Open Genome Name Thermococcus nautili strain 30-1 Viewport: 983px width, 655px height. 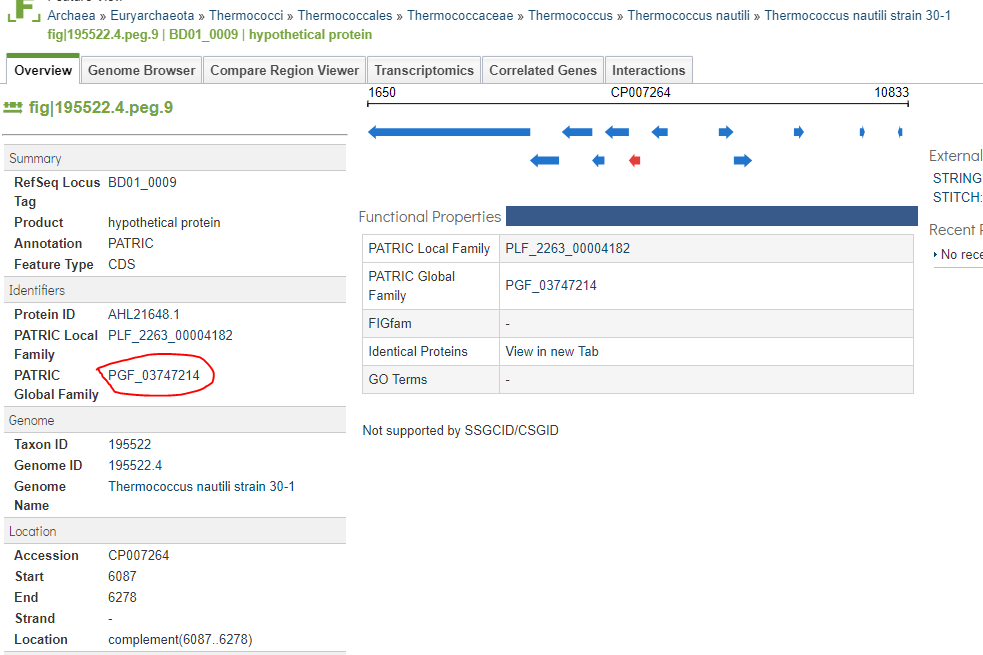click(201, 486)
